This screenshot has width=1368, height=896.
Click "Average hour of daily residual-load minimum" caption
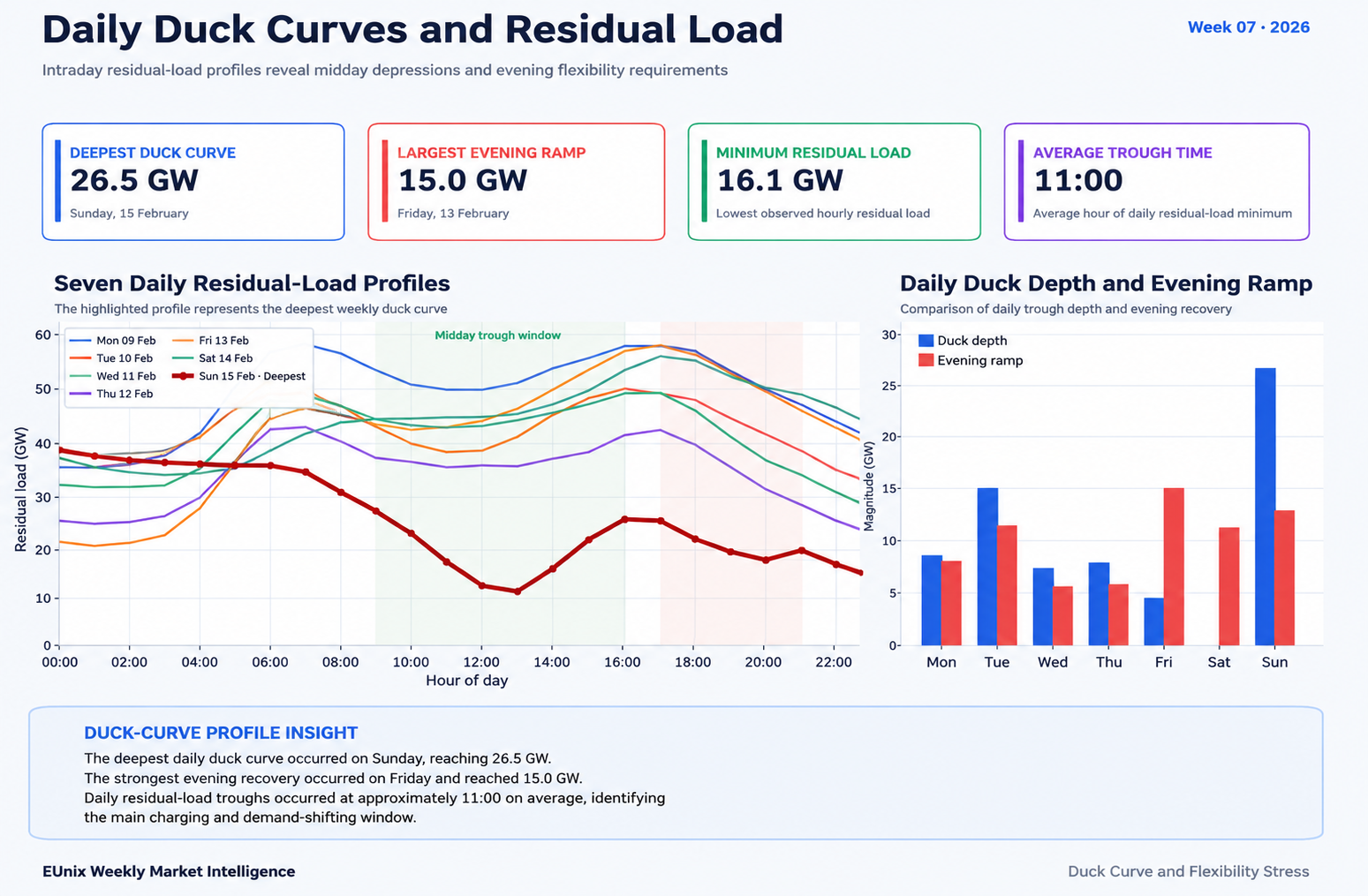[x=1162, y=214]
